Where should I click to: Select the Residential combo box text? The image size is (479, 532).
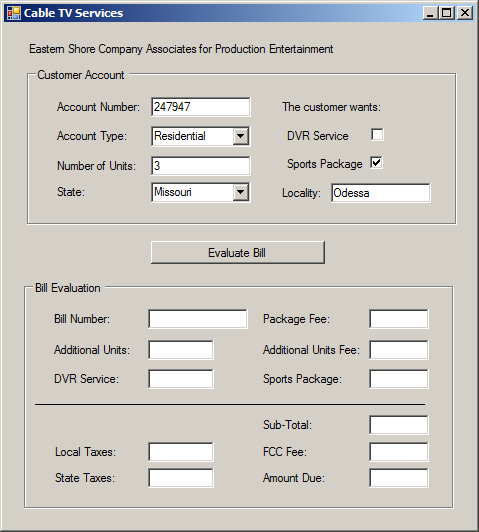193,136
